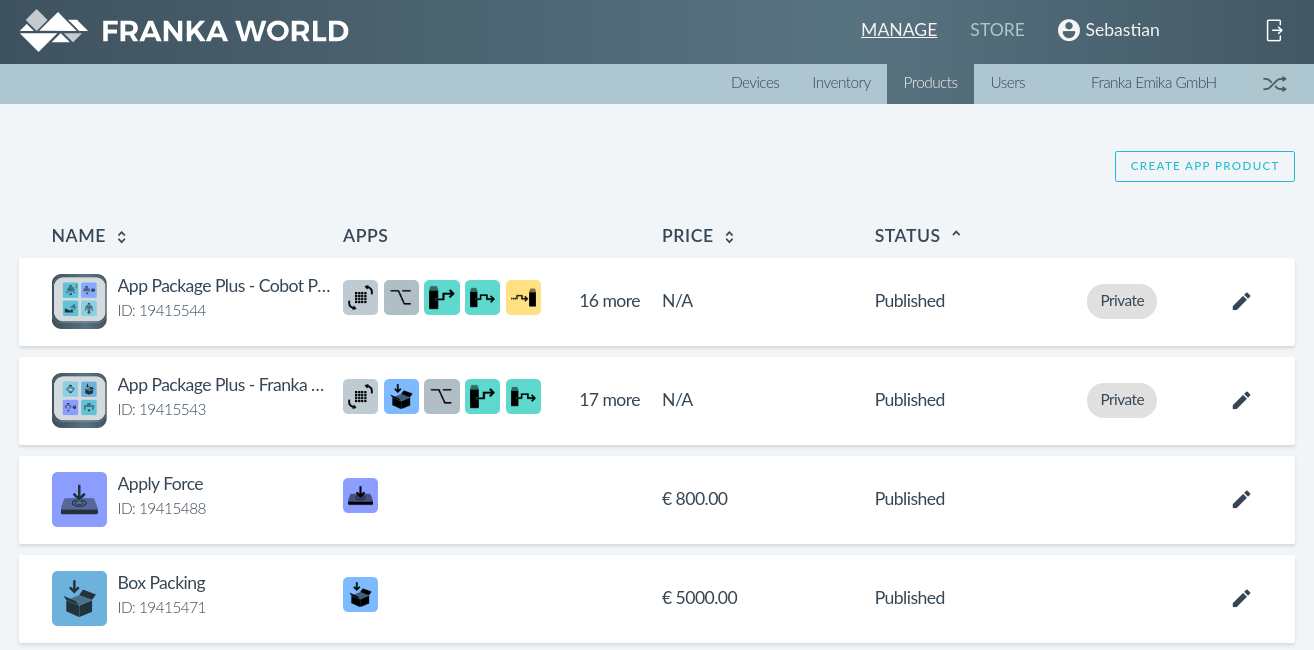
Task: Click ID: 19415471
Action: pos(162,608)
